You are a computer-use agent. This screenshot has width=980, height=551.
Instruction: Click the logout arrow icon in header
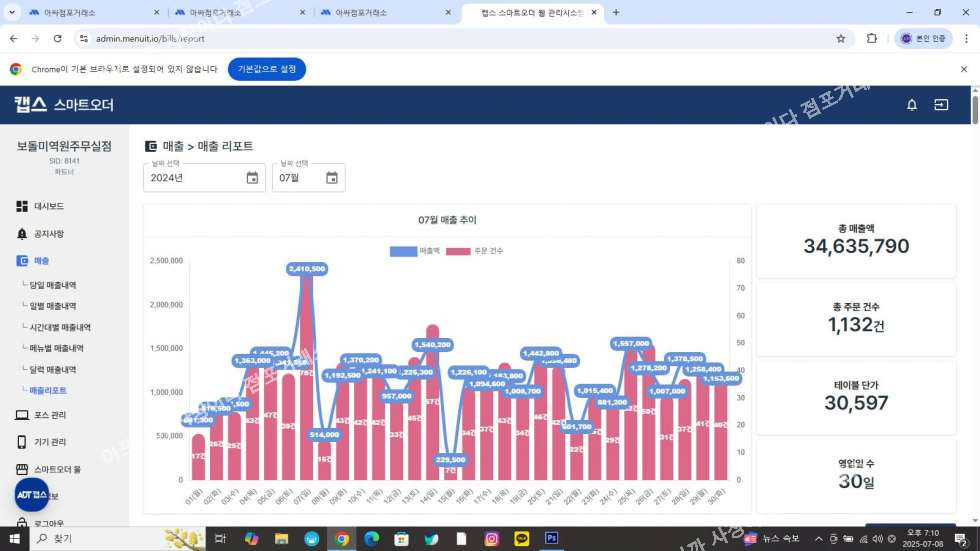click(x=941, y=105)
